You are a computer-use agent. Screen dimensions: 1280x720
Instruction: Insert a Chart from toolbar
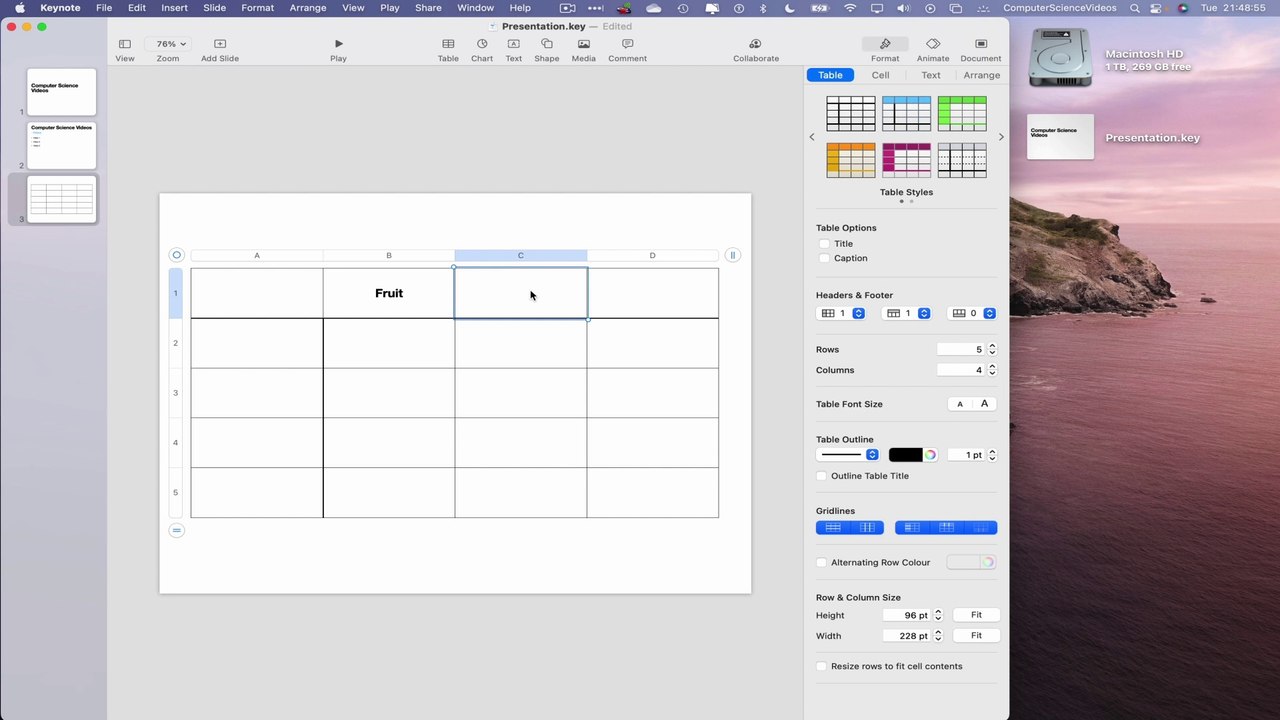tap(482, 49)
